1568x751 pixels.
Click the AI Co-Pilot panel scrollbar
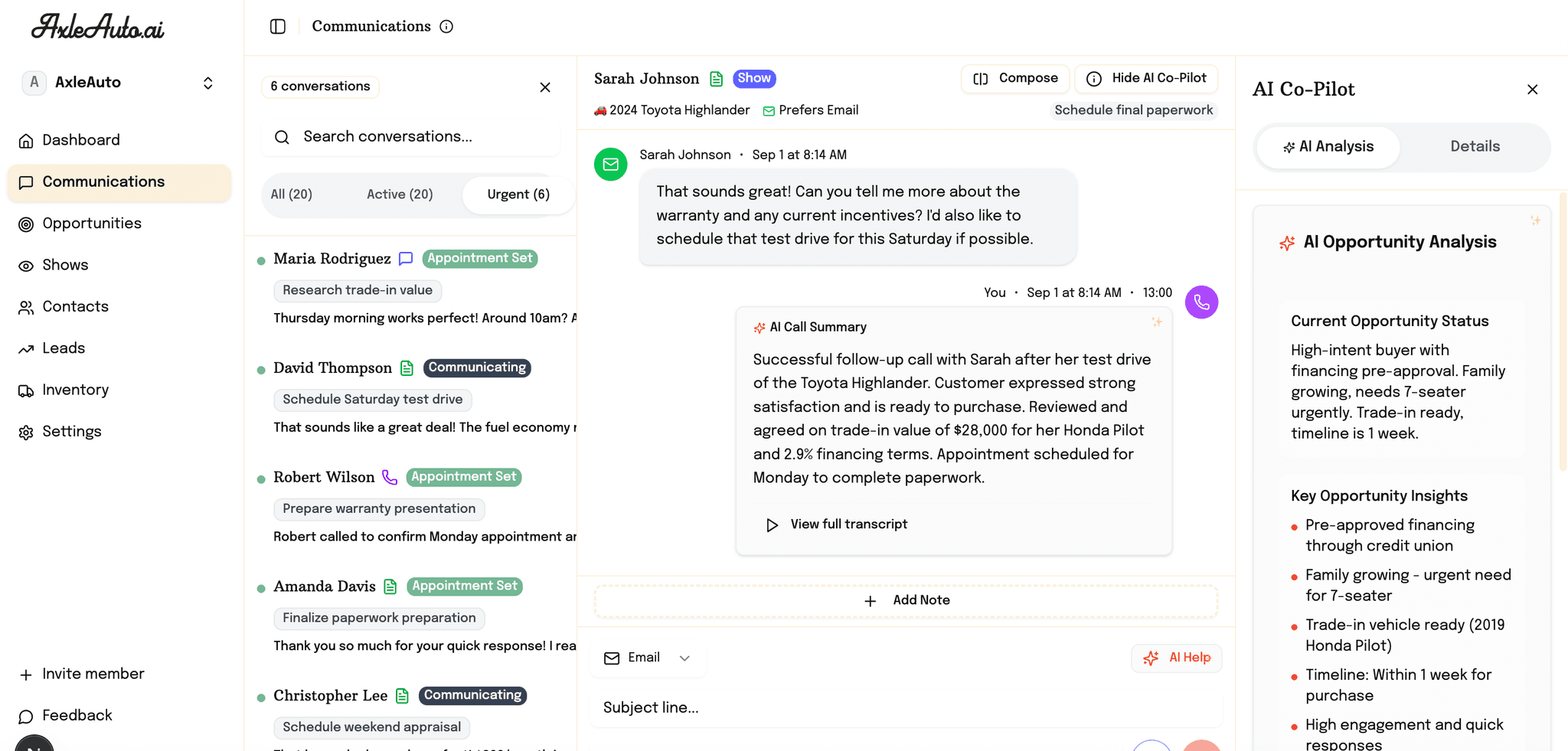coord(1563,329)
